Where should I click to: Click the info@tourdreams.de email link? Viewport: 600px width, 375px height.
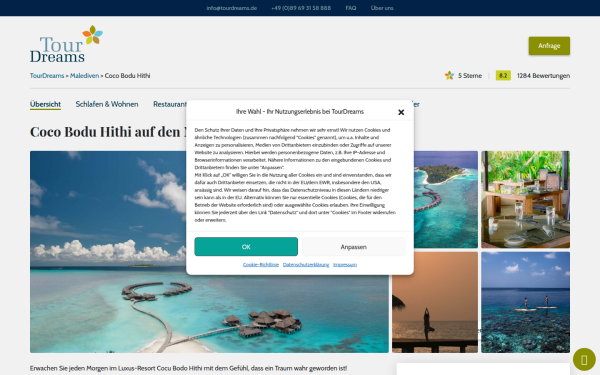[x=232, y=8]
